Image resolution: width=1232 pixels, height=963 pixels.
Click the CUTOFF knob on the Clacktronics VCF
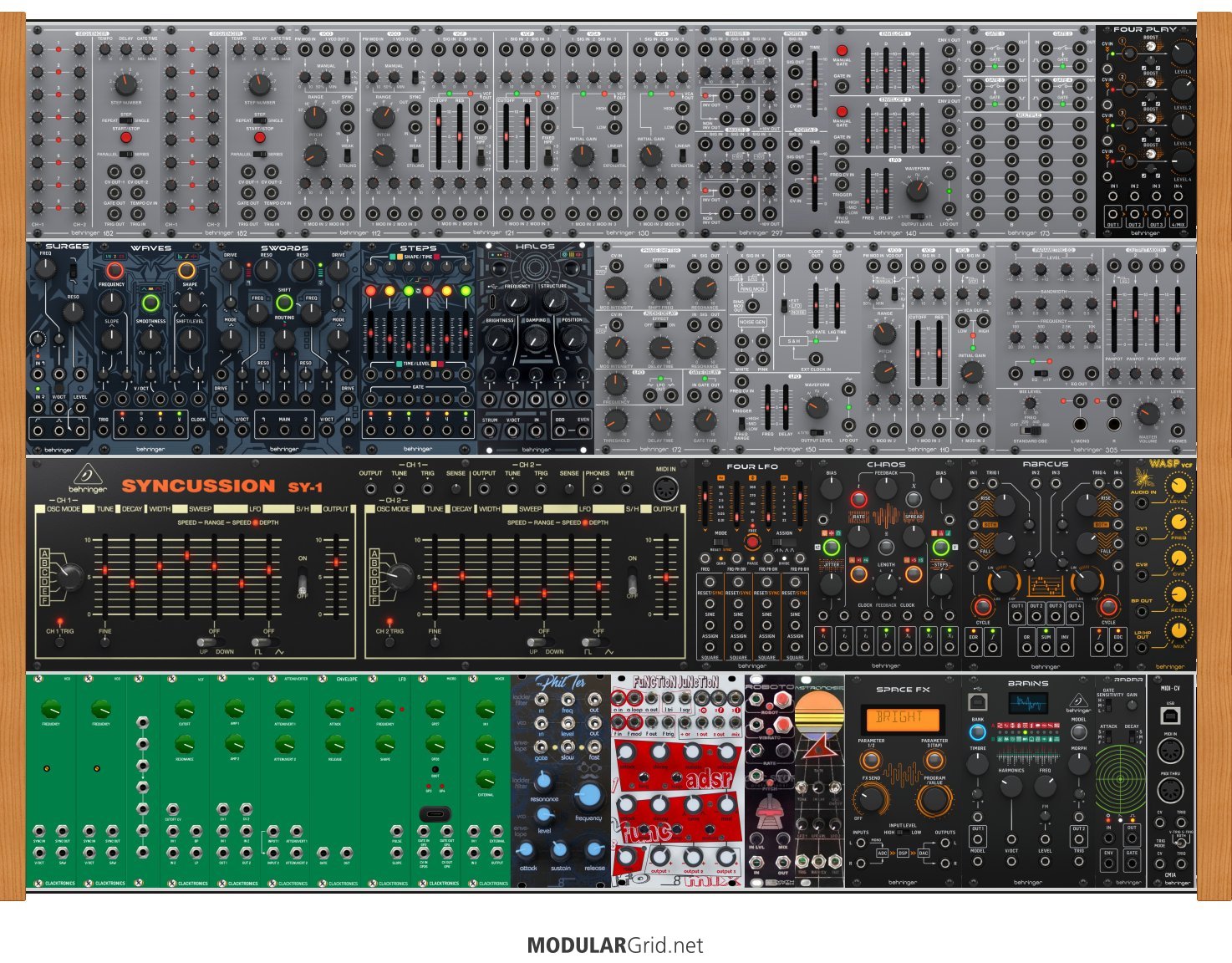click(x=184, y=711)
